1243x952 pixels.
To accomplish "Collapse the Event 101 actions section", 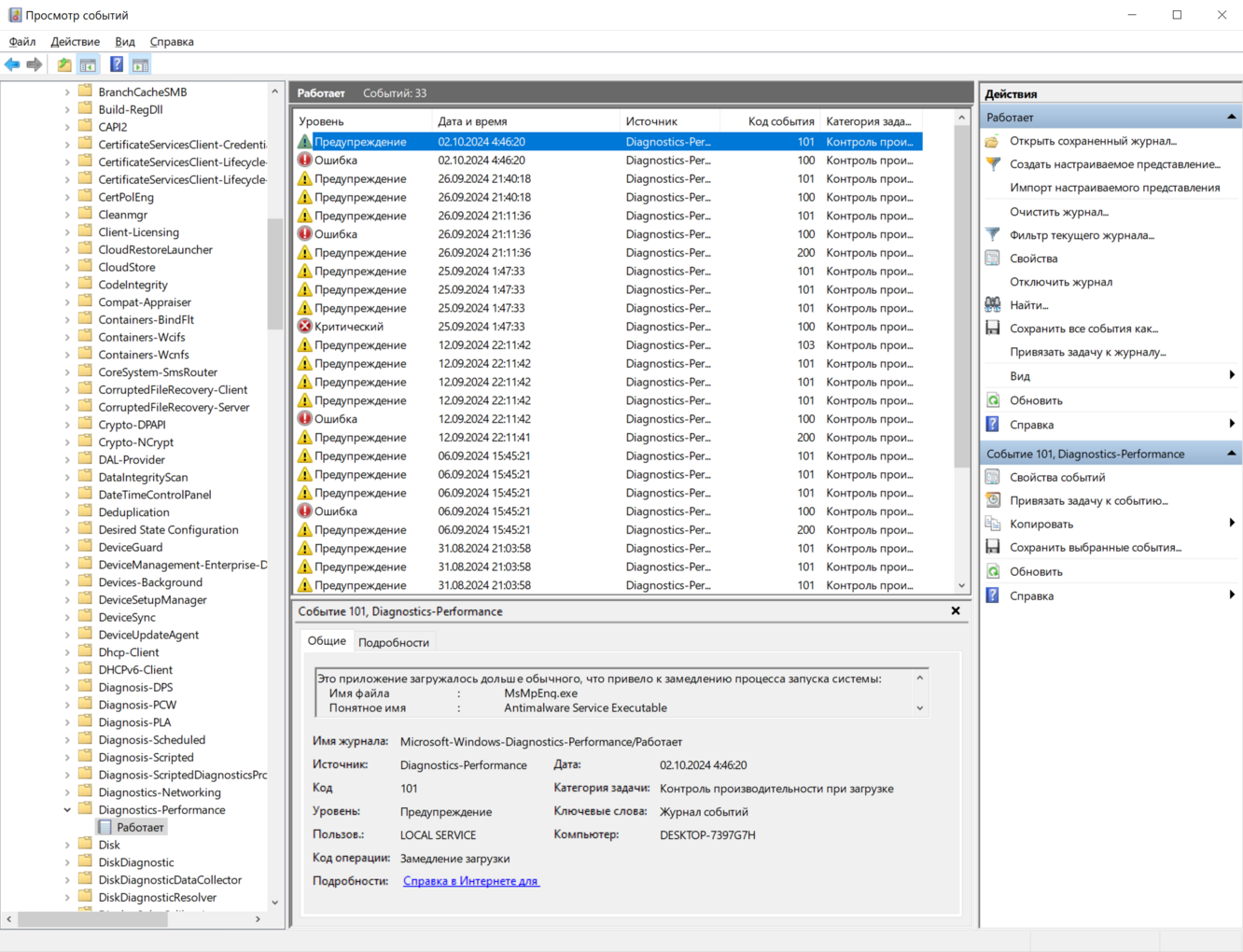I will click(1231, 454).
